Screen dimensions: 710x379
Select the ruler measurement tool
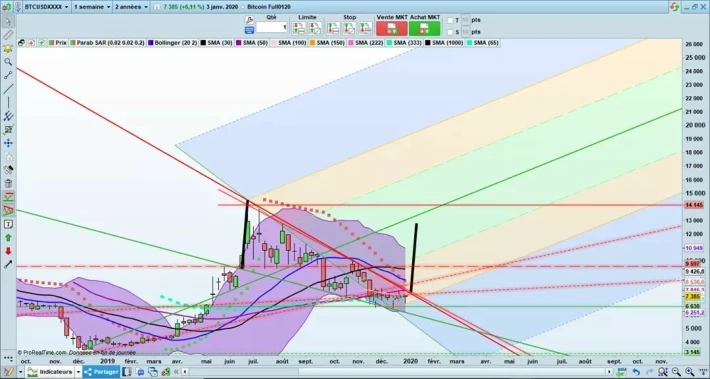8,35
